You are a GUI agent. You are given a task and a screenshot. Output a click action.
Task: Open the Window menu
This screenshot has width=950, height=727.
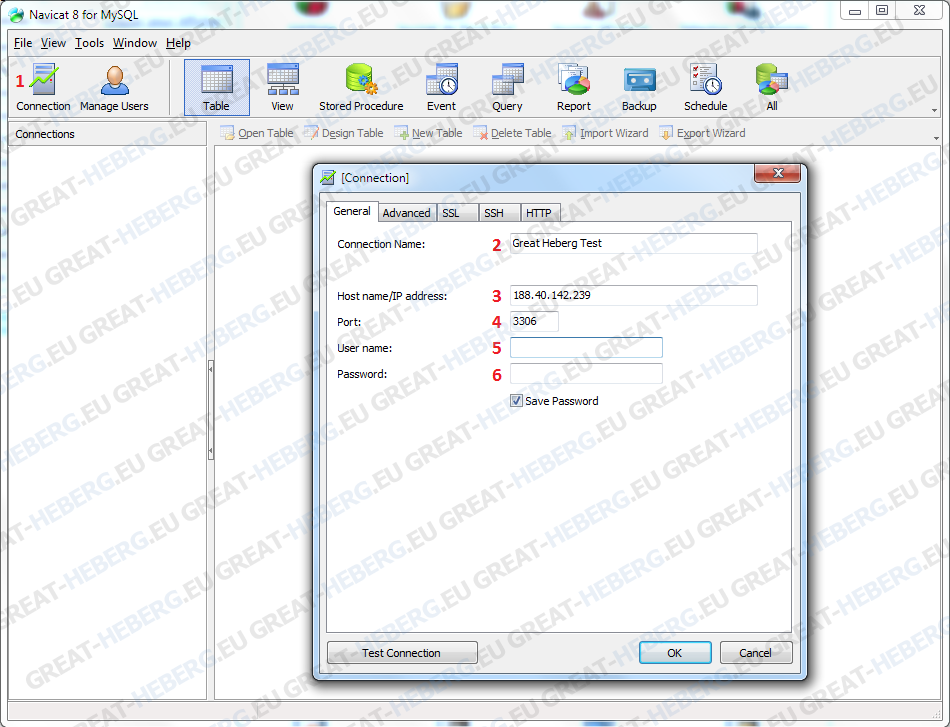tap(135, 43)
